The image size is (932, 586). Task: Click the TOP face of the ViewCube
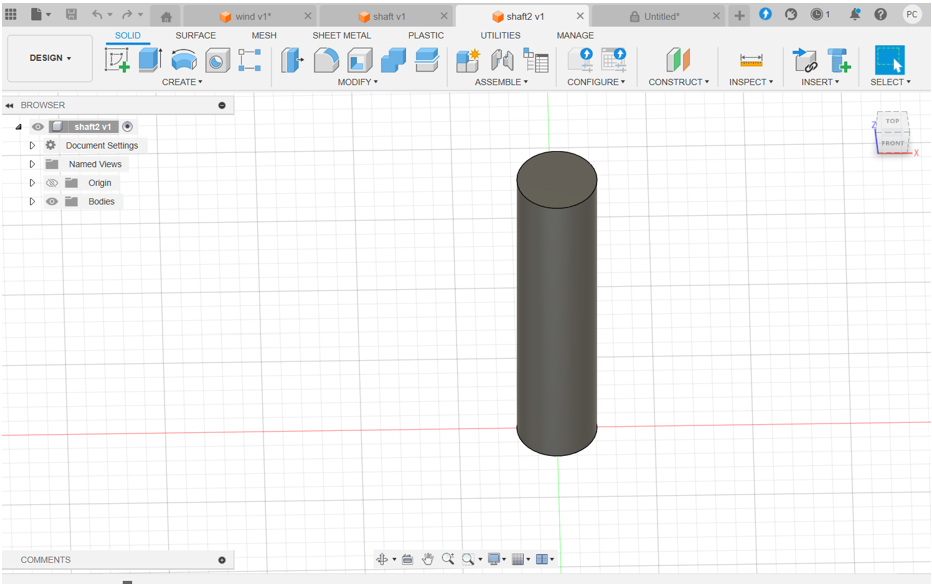pyautogui.click(x=892, y=121)
